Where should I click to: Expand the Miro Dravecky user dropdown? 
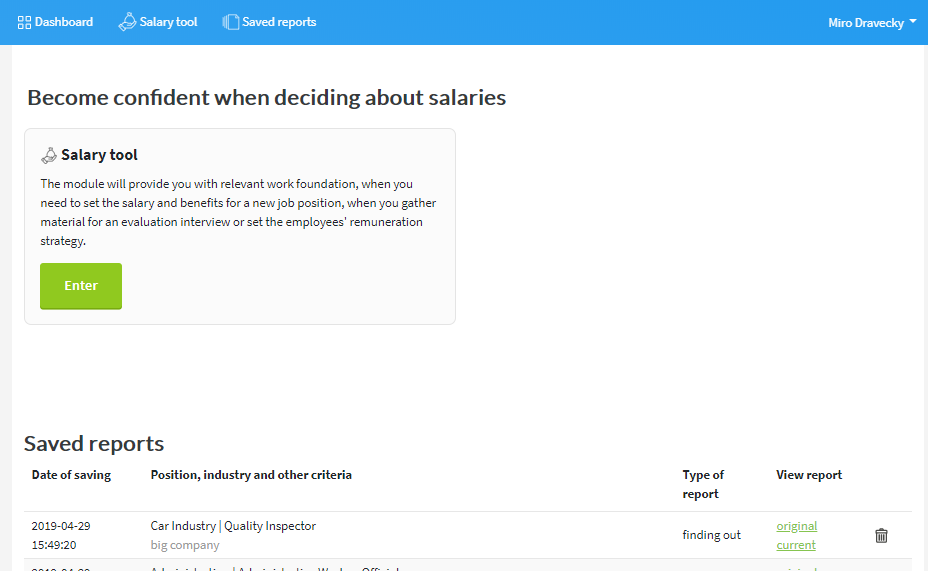pos(872,22)
